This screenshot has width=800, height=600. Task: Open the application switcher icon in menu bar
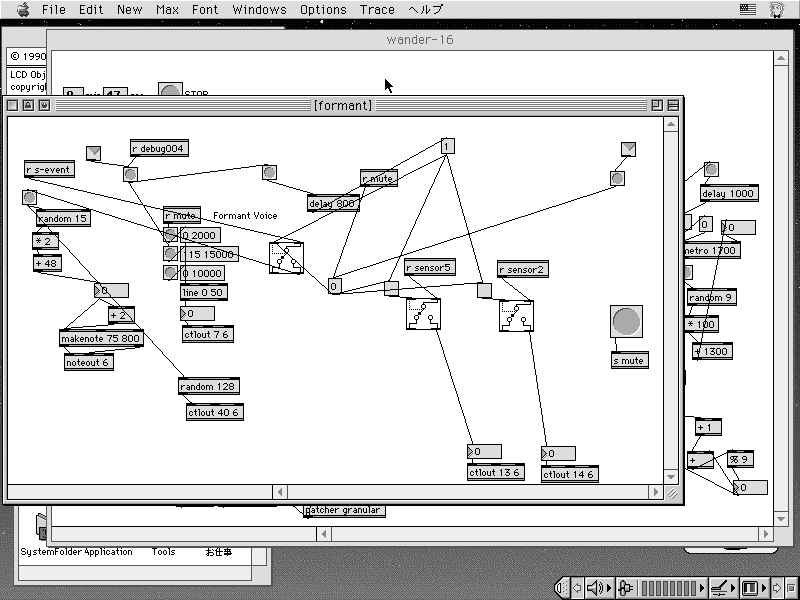click(777, 9)
